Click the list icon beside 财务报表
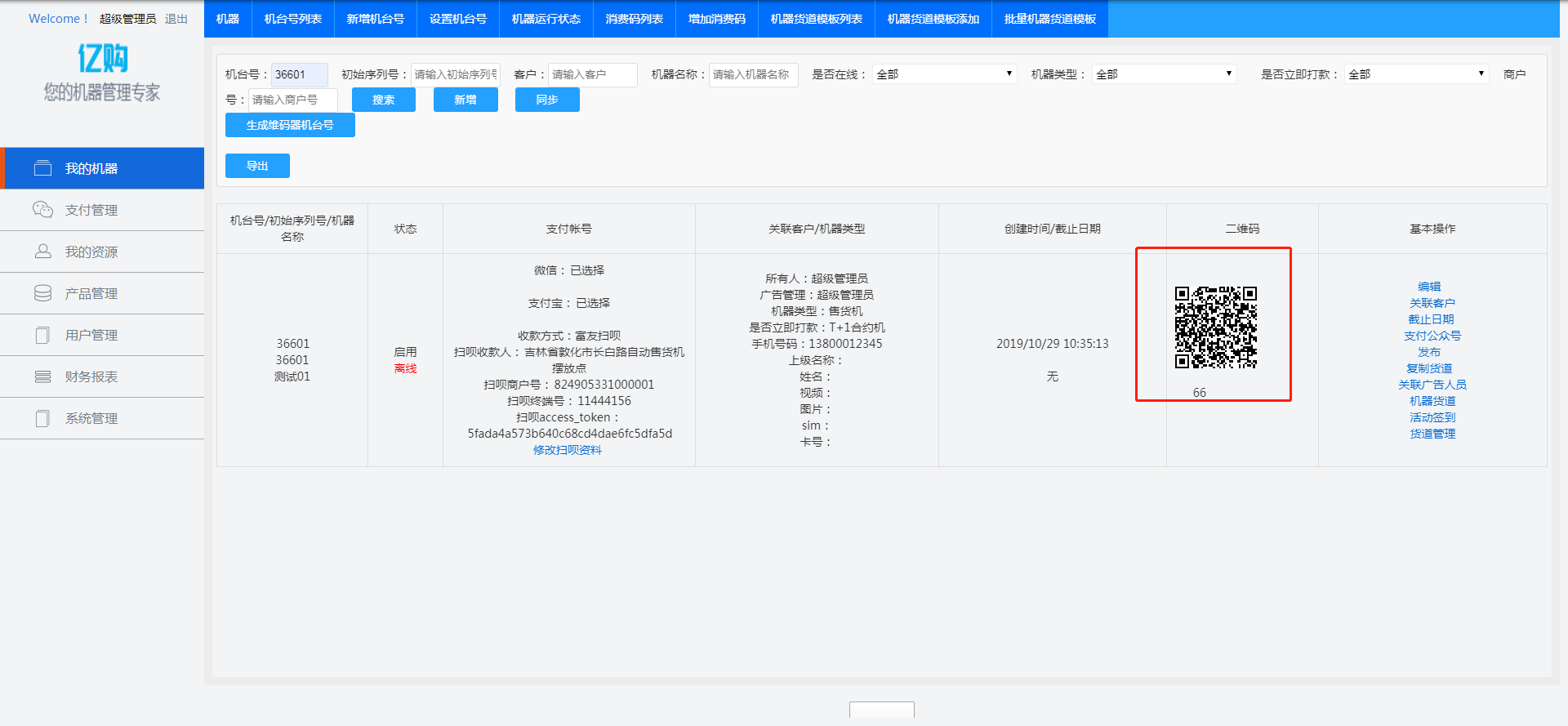This screenshot has width=1568, height=726. tap(42, 376)
